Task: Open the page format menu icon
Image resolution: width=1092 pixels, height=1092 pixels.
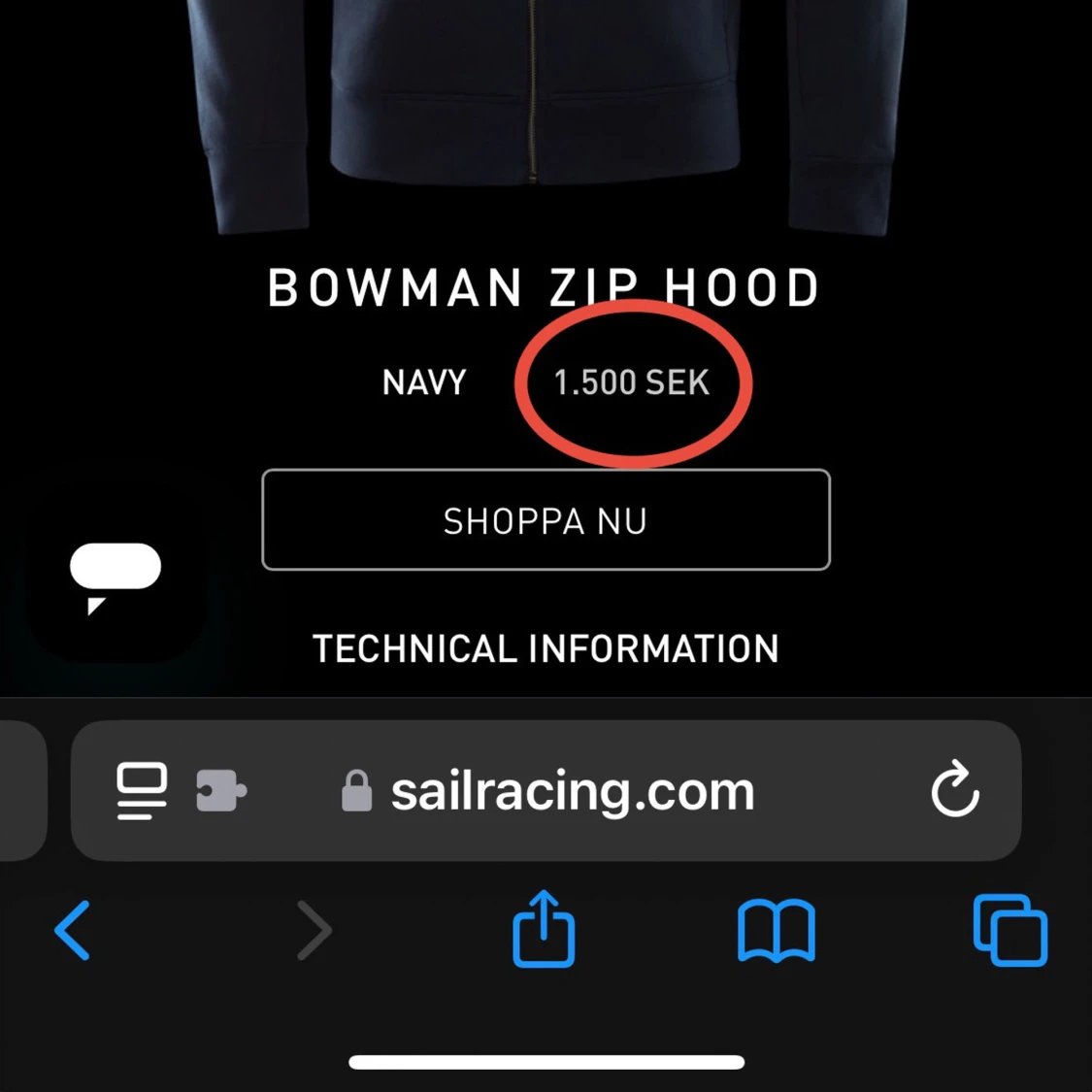Action: coord(142,790)
